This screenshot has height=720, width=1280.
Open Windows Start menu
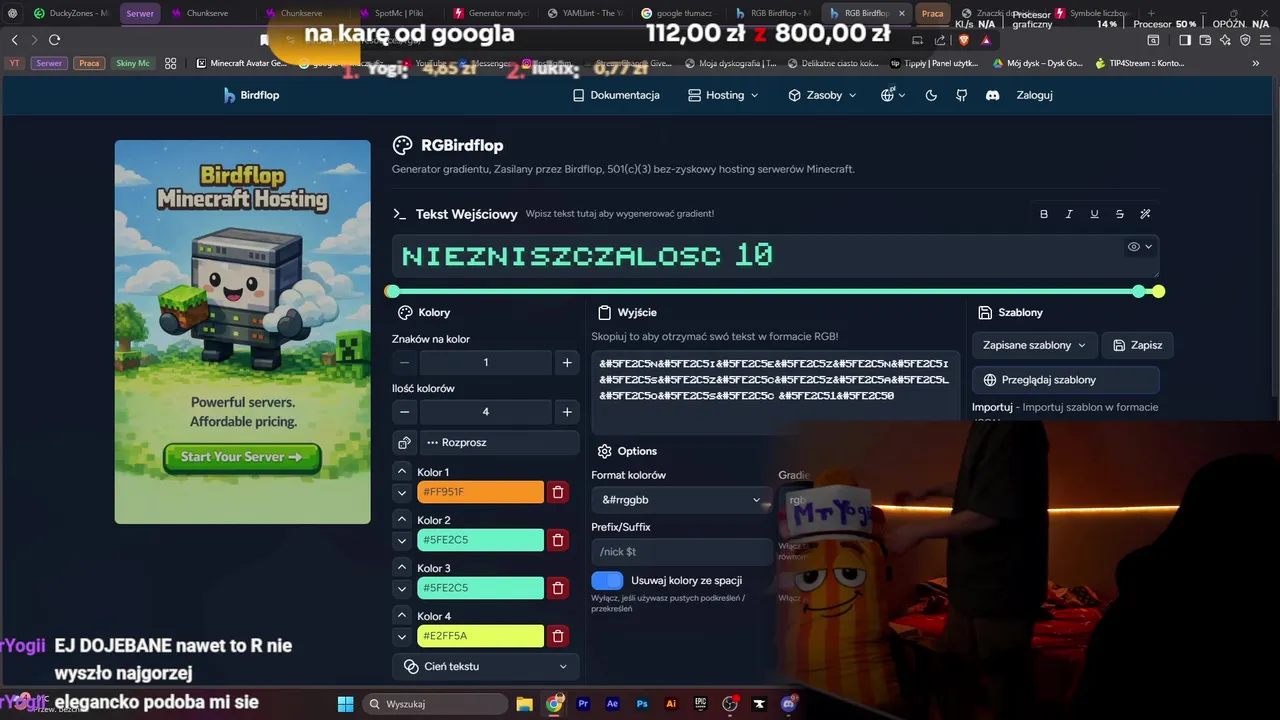point(345,704)
